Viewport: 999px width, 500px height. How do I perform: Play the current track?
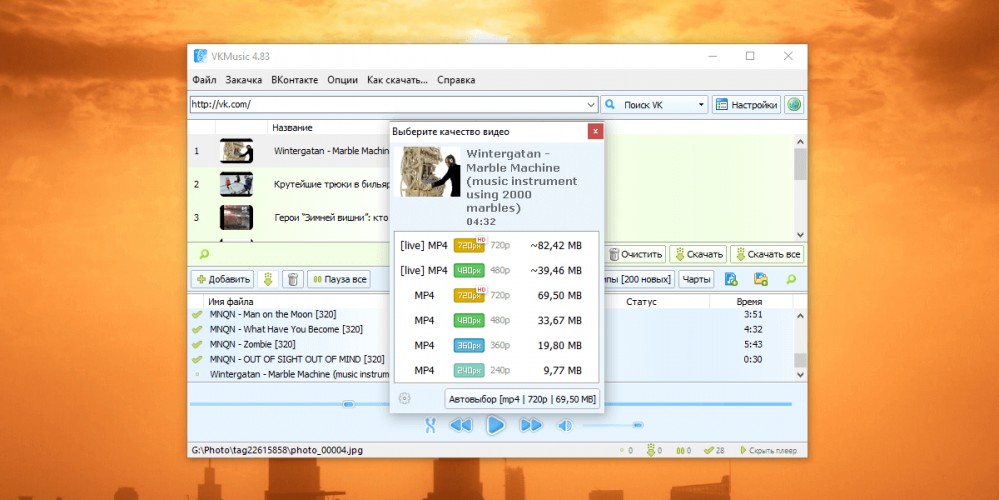[x=496, y=425]
